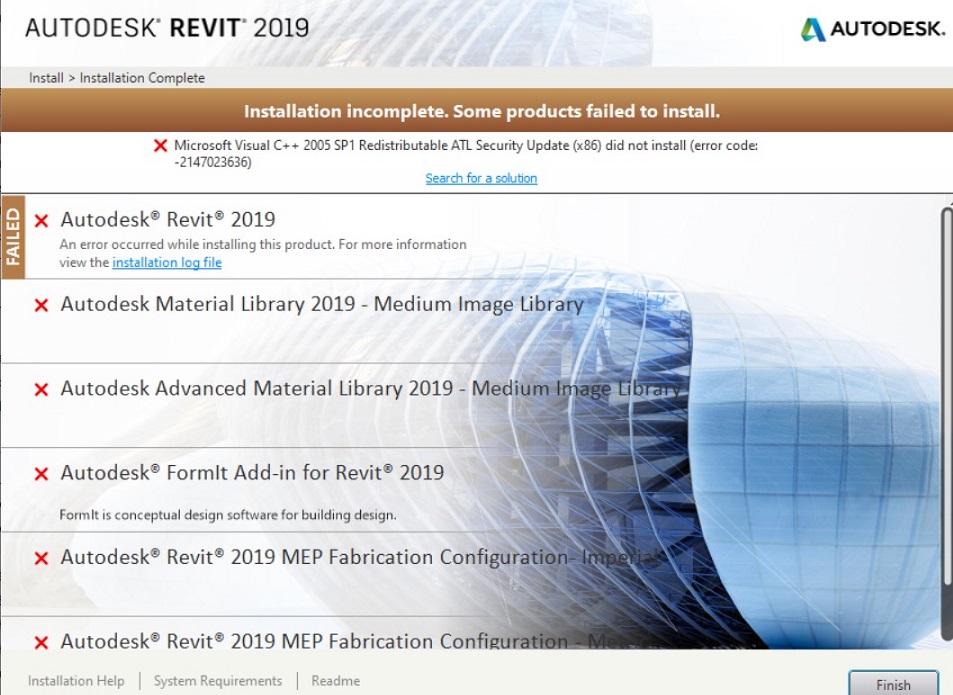Open the installation log file link
Image resolution: width=953 pixels, height=695 pixels.
[x=167, y=262]
